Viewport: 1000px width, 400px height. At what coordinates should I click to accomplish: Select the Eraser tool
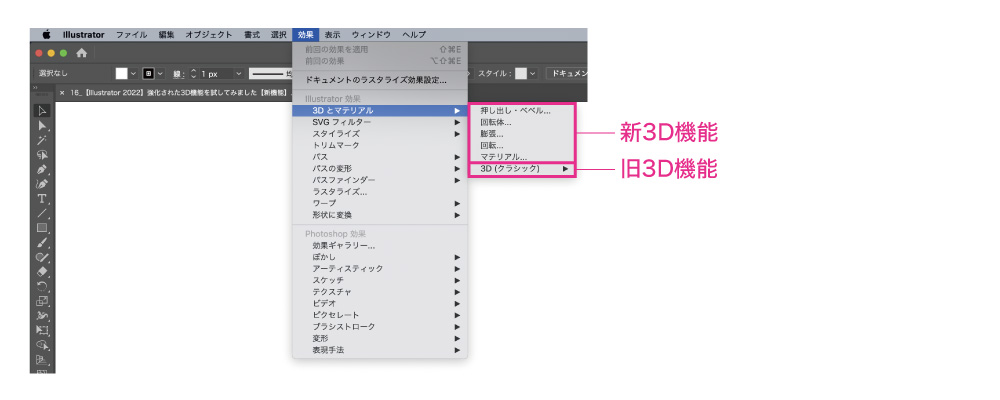(x=42, y=272)
